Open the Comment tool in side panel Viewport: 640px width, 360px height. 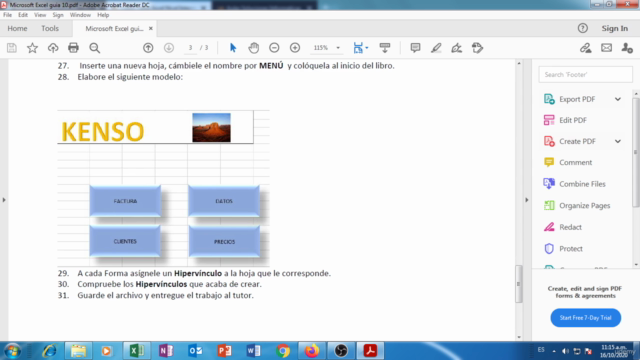[x=568, y=162]
